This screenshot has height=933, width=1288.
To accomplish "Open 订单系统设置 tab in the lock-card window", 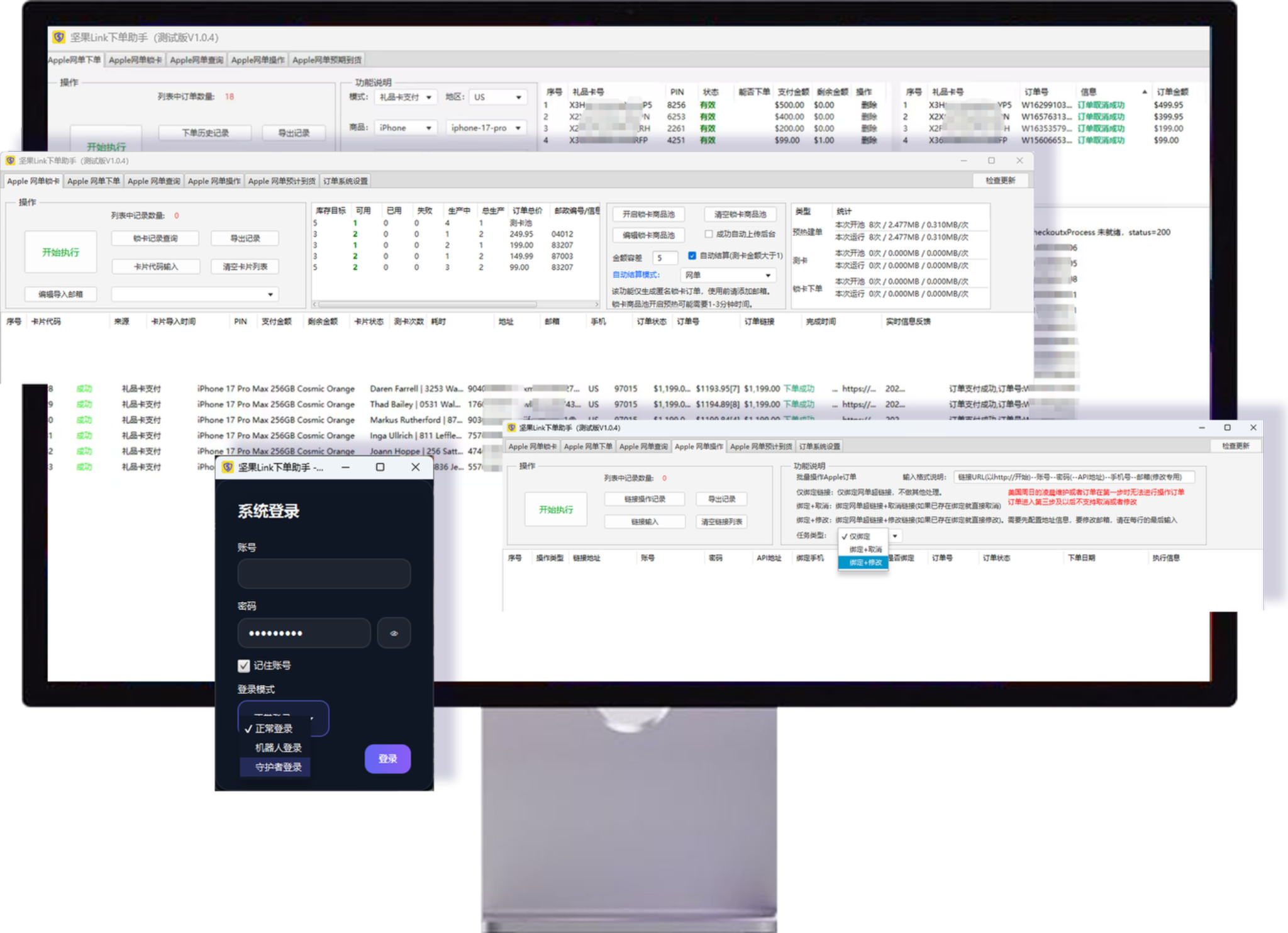I will click(345, 181).
